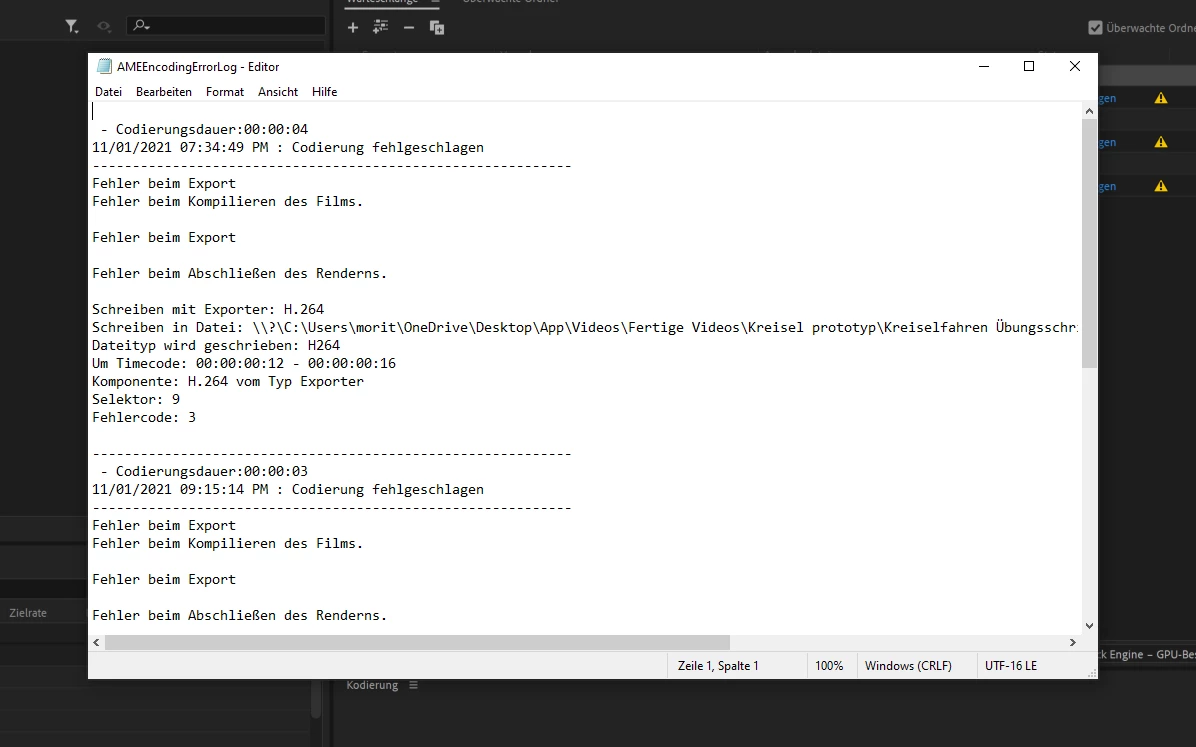Toggle the Überwachte Ordner checkbox
The image size is (1196, 747).
[x=1095, y=27]
